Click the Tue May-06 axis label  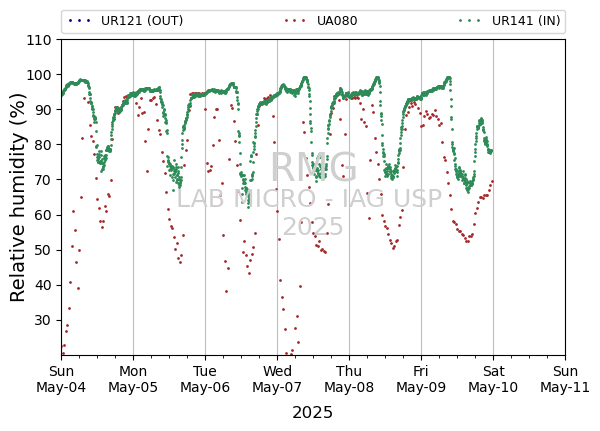[x=205, y=379]
